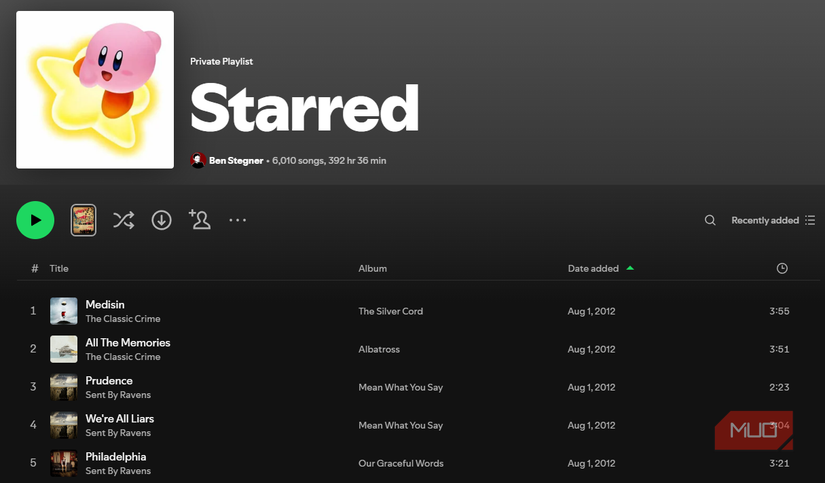This screenshot has height=483, width=825.
Task: Click track number 4 for We're All Liars
Action: (x=33, y=425)
